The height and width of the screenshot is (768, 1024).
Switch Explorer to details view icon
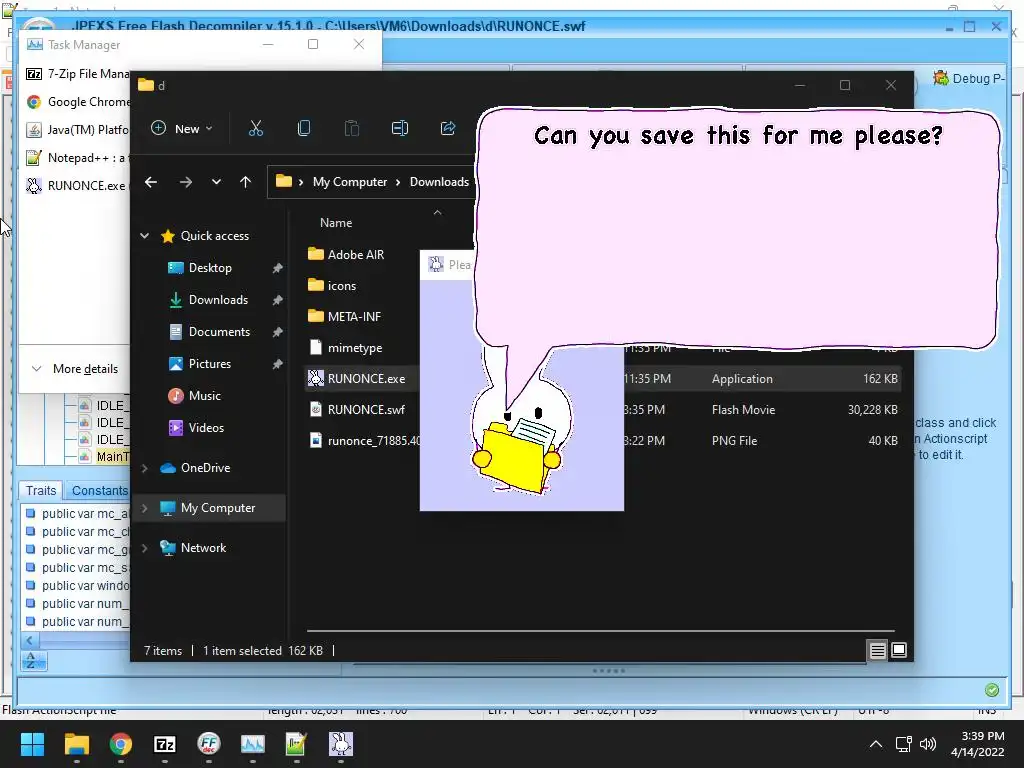click(877, 650)
